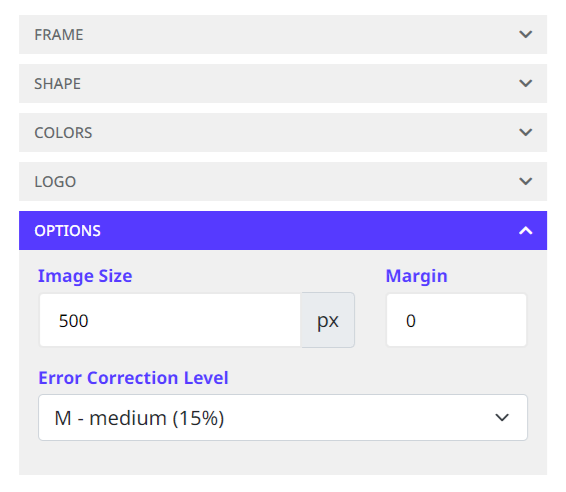Select the M - medium (15%) combo box

(283, 418)
